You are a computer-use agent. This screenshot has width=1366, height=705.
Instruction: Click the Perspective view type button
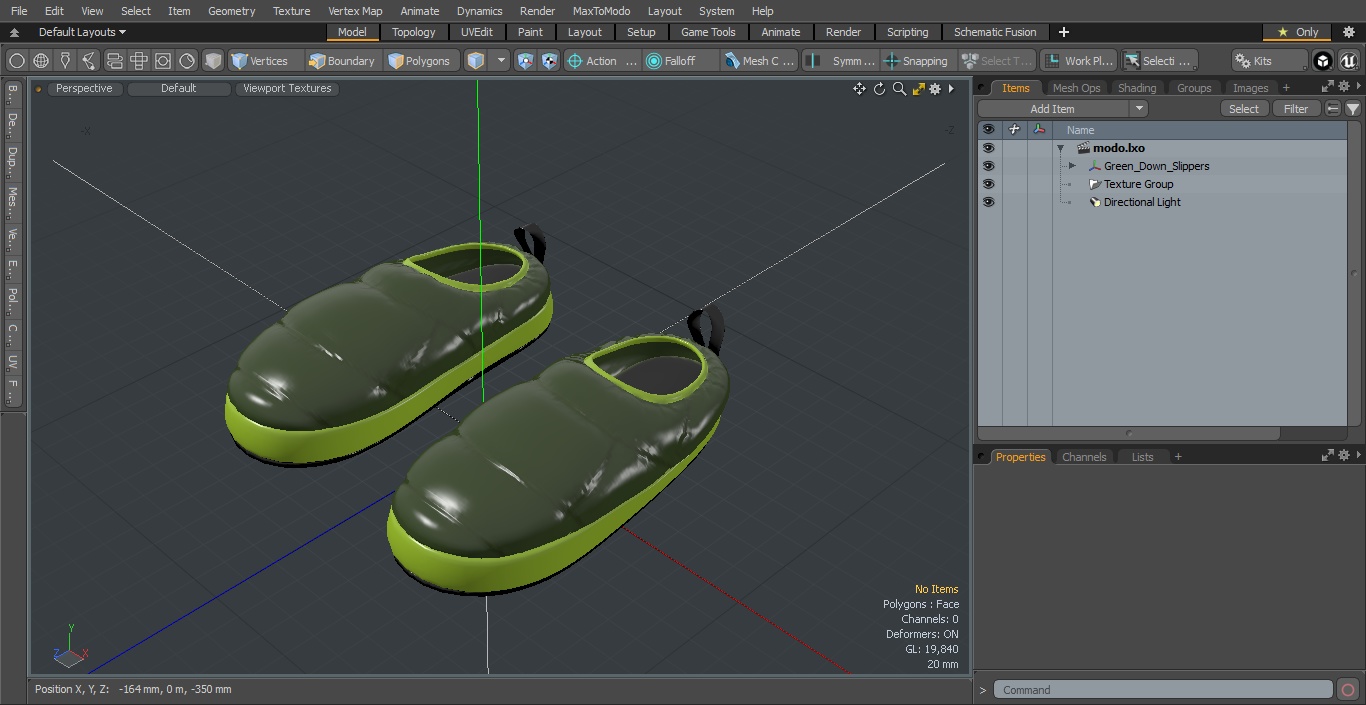coord(84,88)
